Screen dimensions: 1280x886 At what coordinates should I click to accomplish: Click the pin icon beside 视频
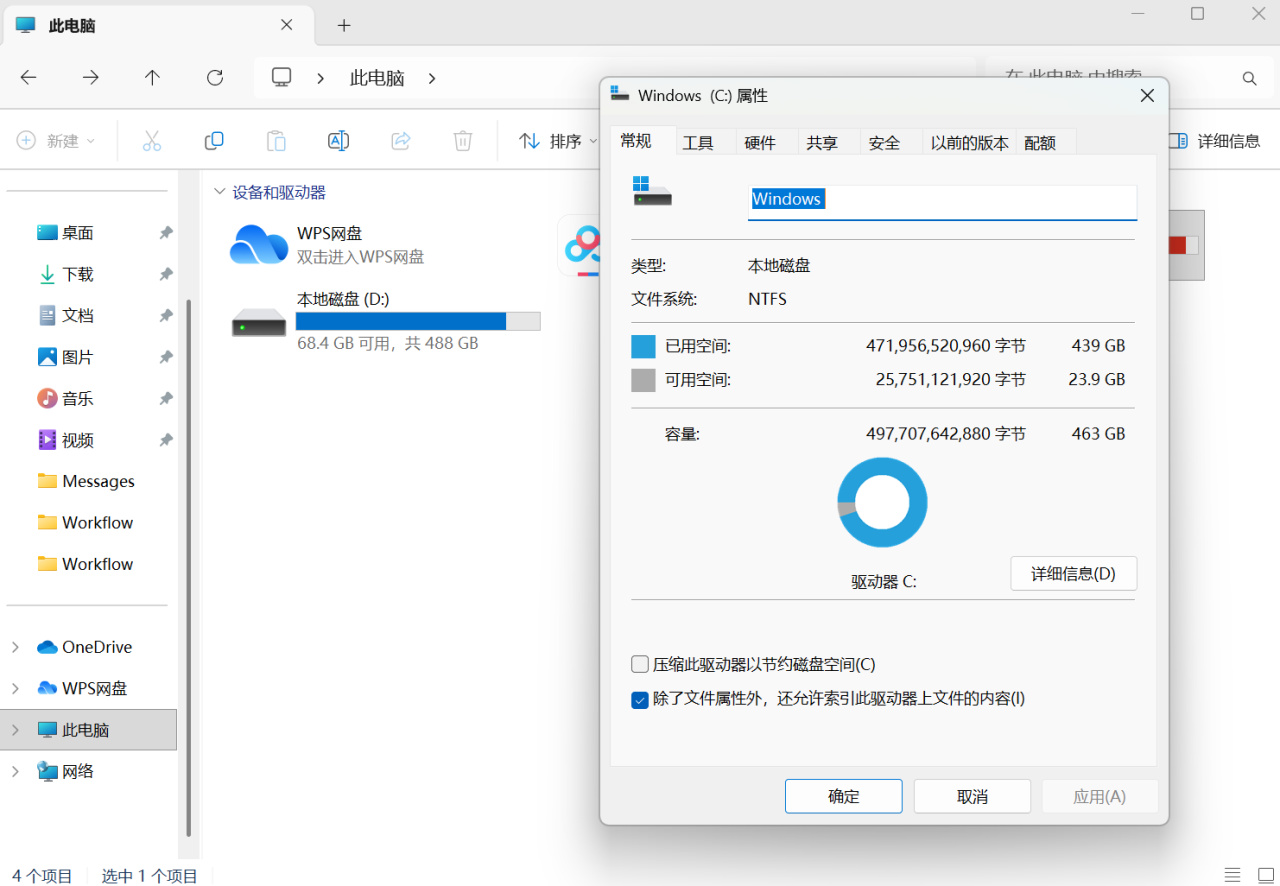coord(166,440)
